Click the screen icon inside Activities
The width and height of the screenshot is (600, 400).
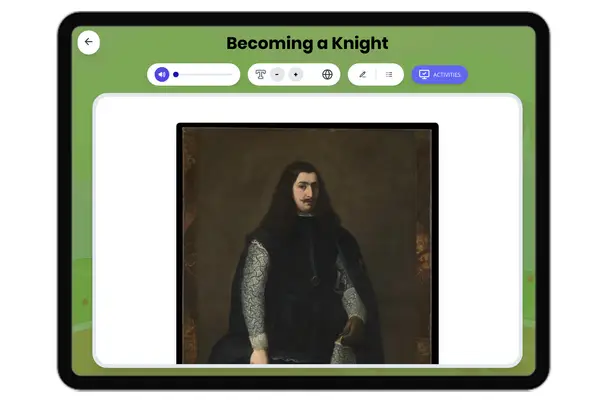(424, 74)
